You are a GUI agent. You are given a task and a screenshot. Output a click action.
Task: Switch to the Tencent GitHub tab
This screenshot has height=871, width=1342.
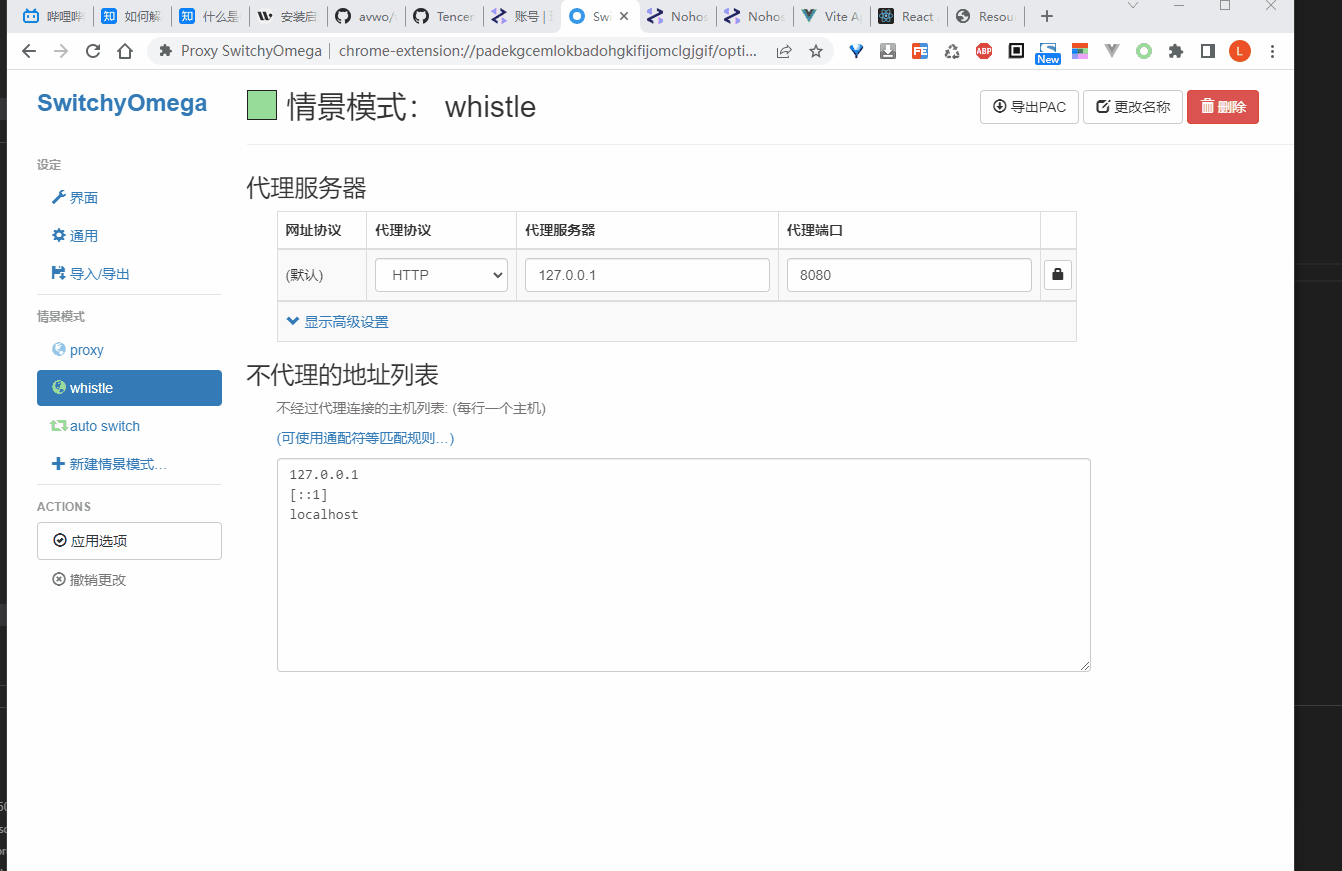443,16
